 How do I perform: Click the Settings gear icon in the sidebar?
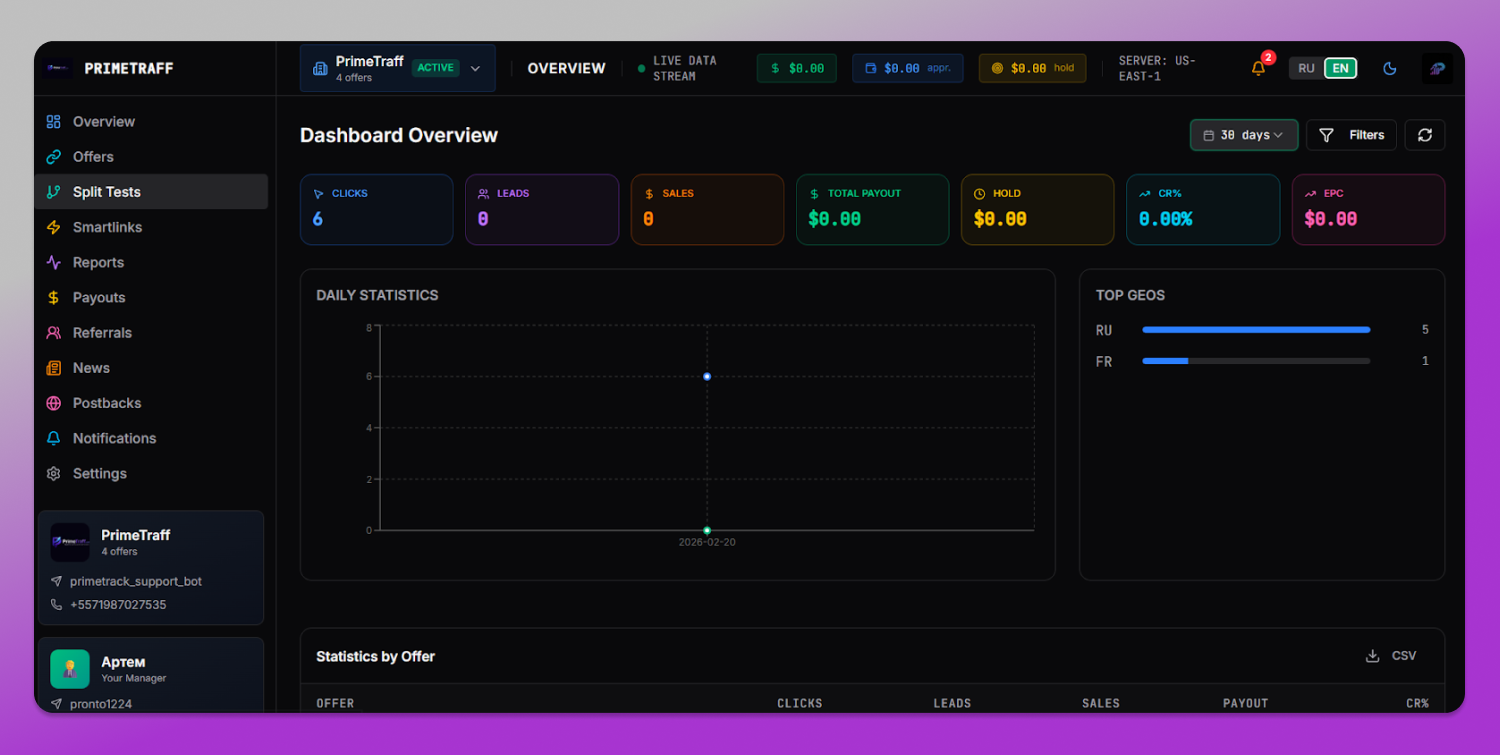[x=54, y=473]
